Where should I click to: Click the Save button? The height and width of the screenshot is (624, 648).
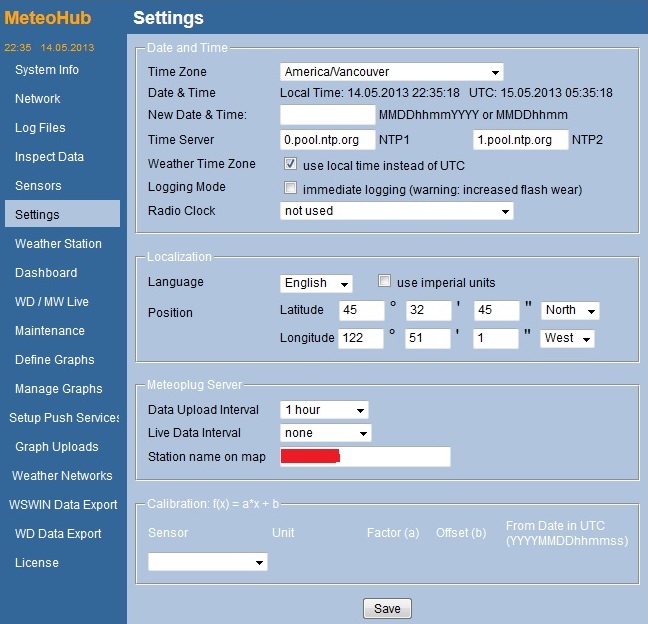[387, 608]
